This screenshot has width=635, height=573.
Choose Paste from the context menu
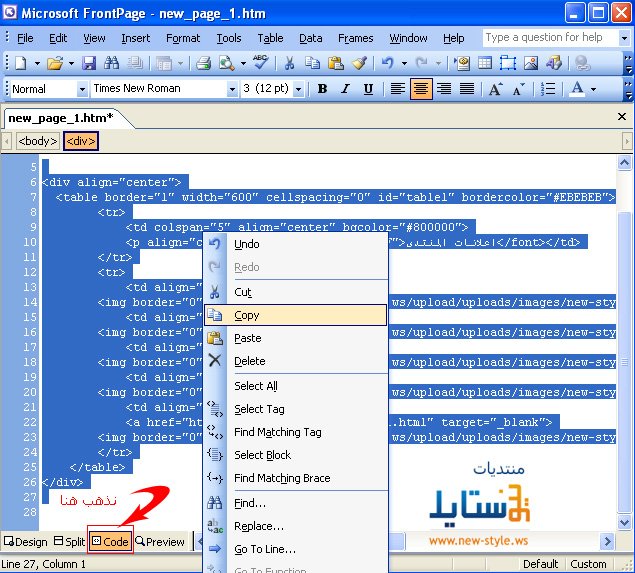[295, 338]
